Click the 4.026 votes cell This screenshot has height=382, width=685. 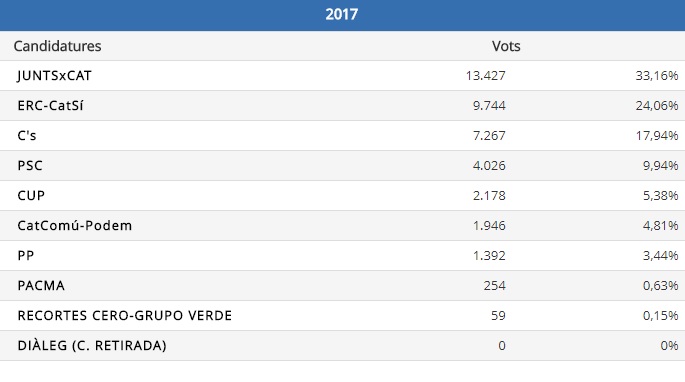489,166
